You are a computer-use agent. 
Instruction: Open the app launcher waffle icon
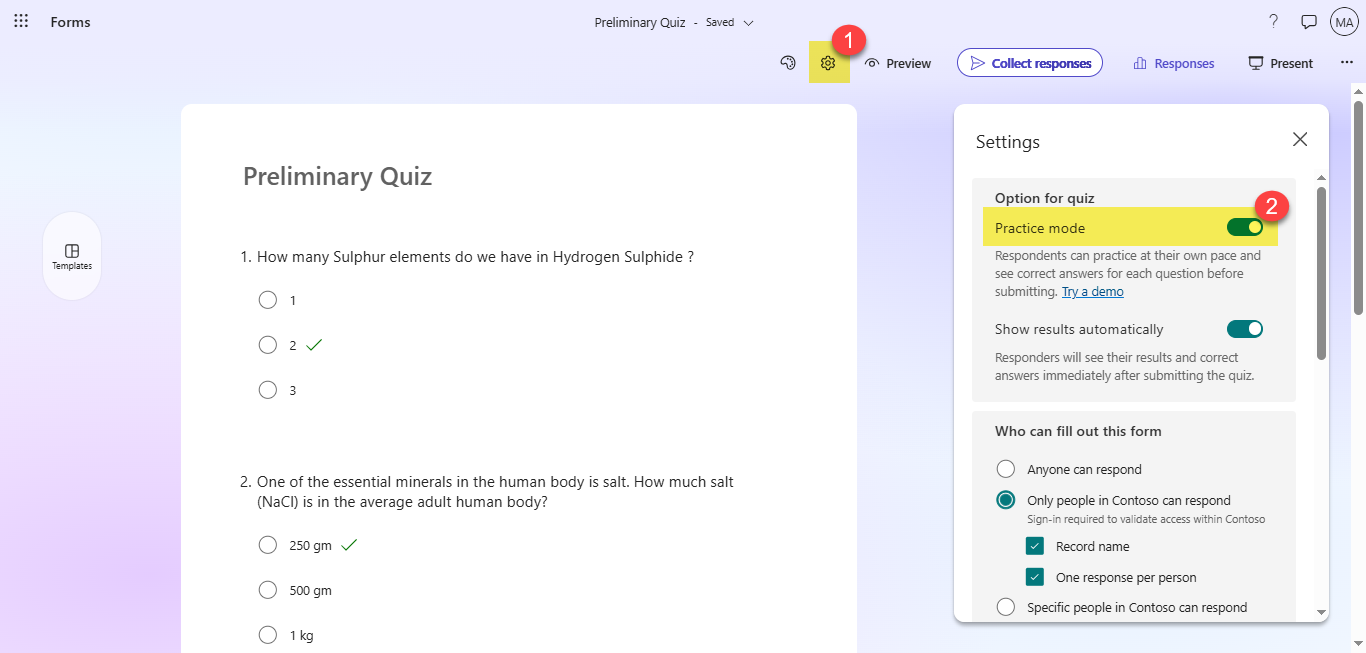click(21, 22)
